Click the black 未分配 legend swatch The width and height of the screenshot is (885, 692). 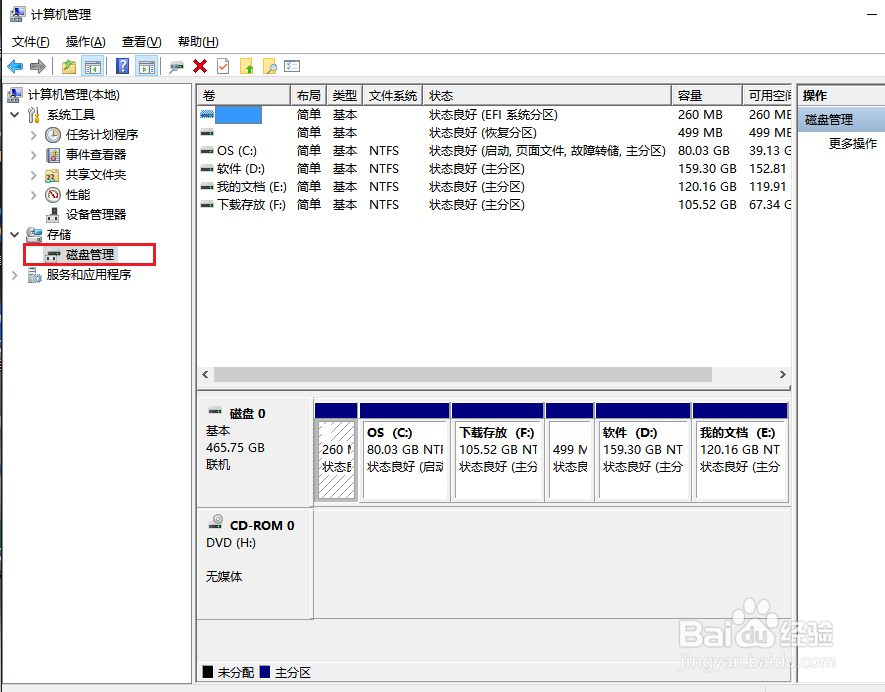tap(208, 672)
